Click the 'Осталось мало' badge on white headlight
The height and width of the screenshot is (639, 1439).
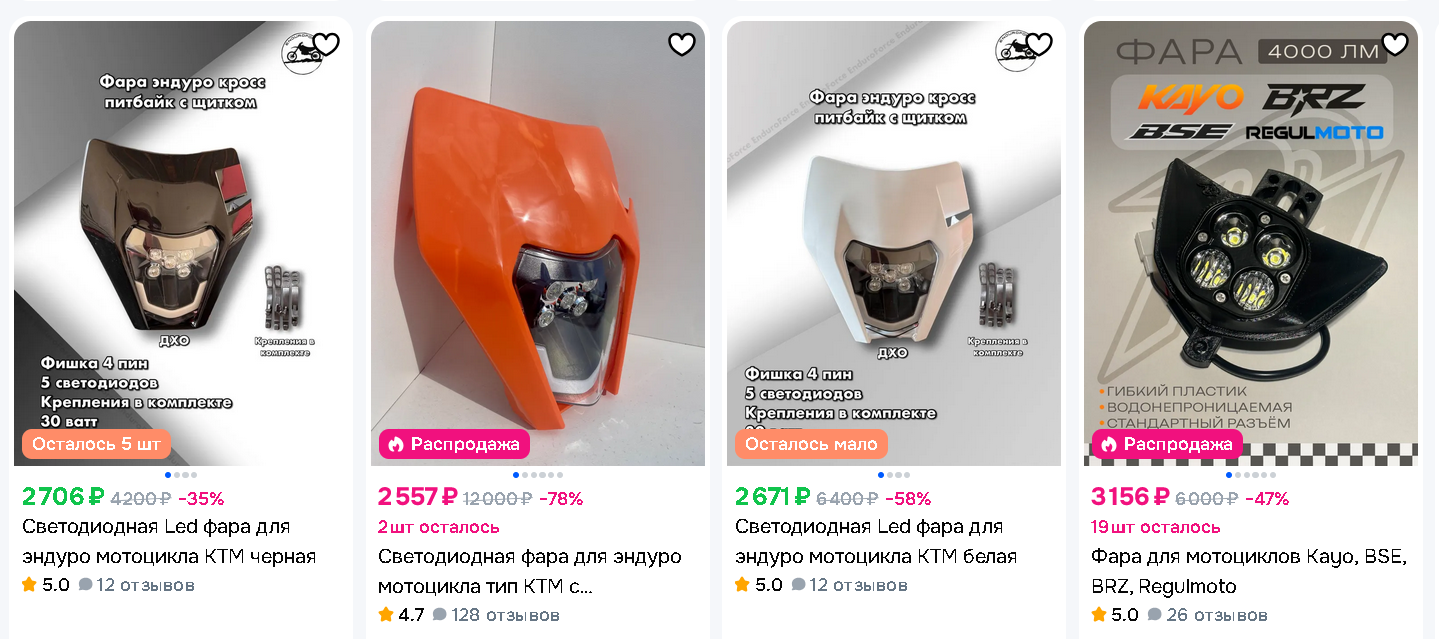tap(811, 444)
